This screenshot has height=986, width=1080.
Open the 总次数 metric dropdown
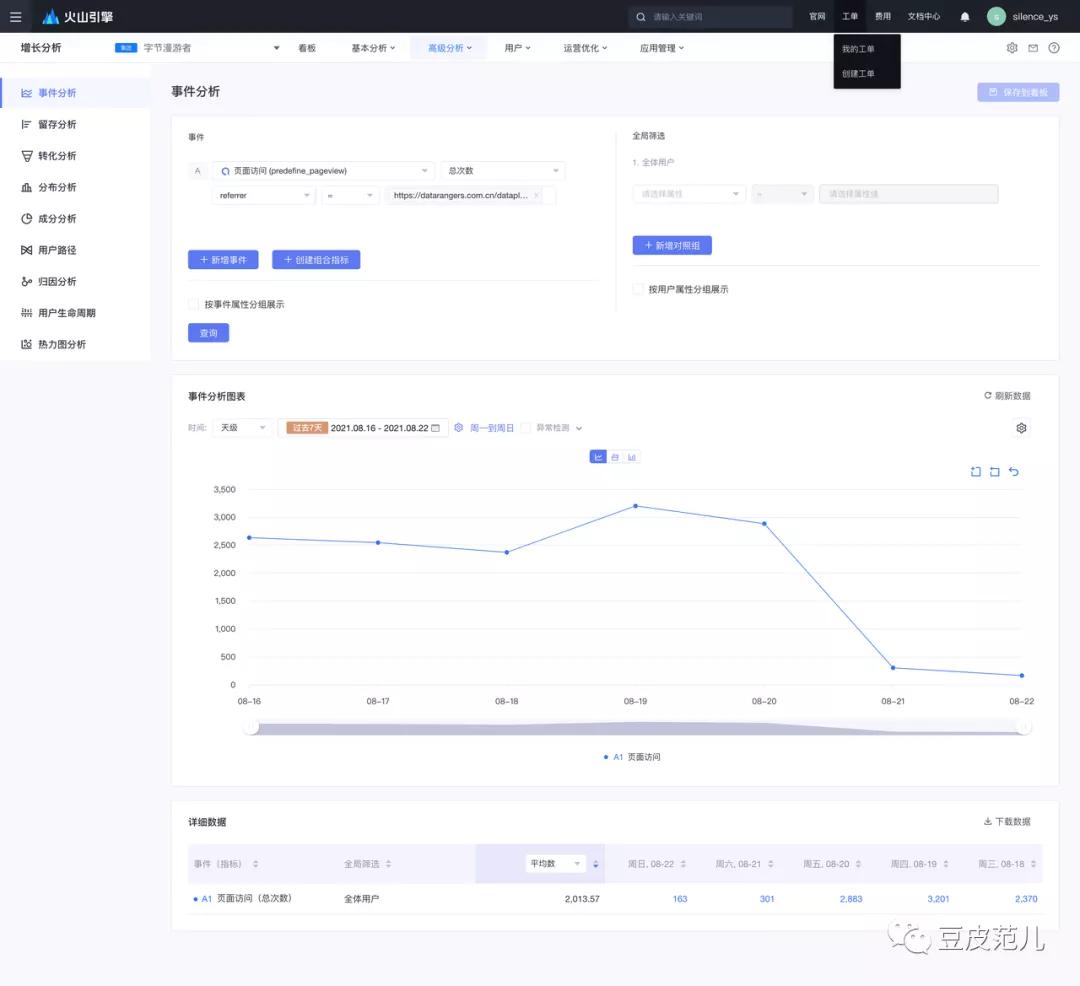[502, 171]
